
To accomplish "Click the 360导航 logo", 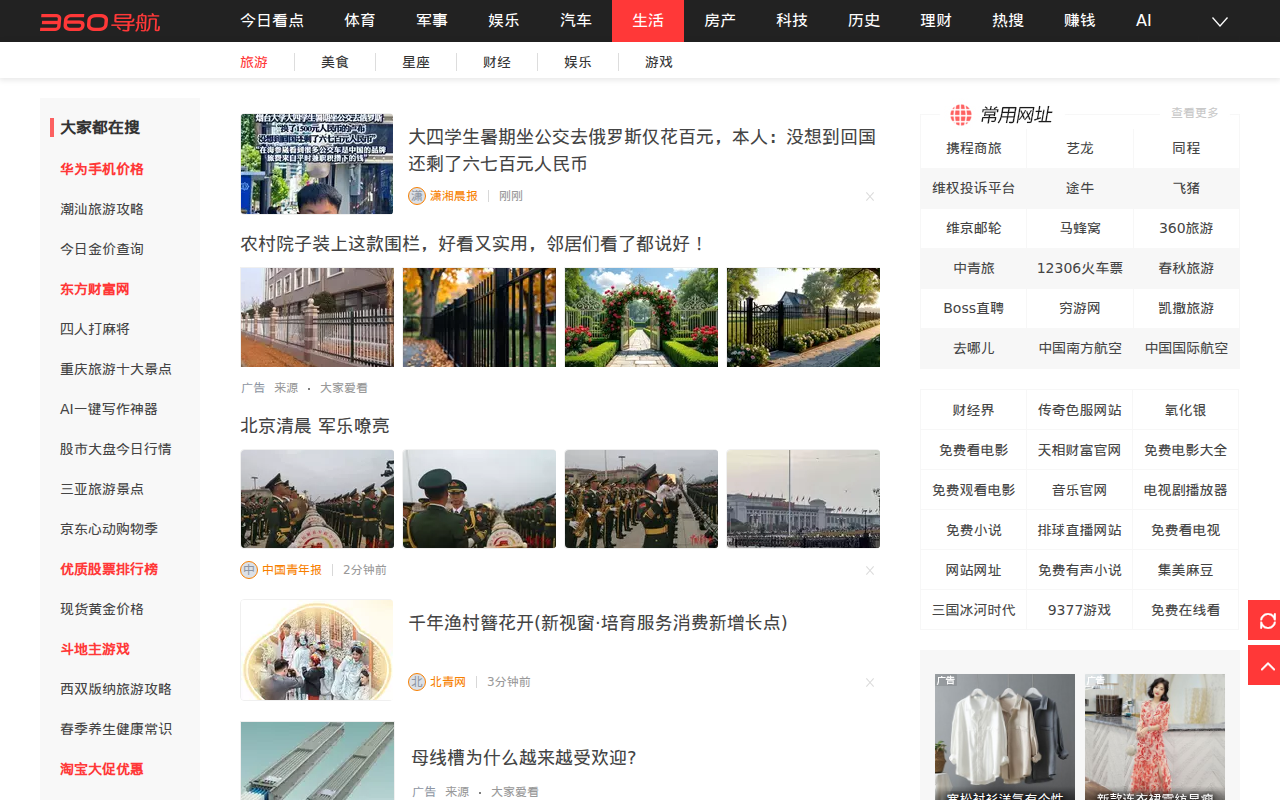I will pos(100,21).
